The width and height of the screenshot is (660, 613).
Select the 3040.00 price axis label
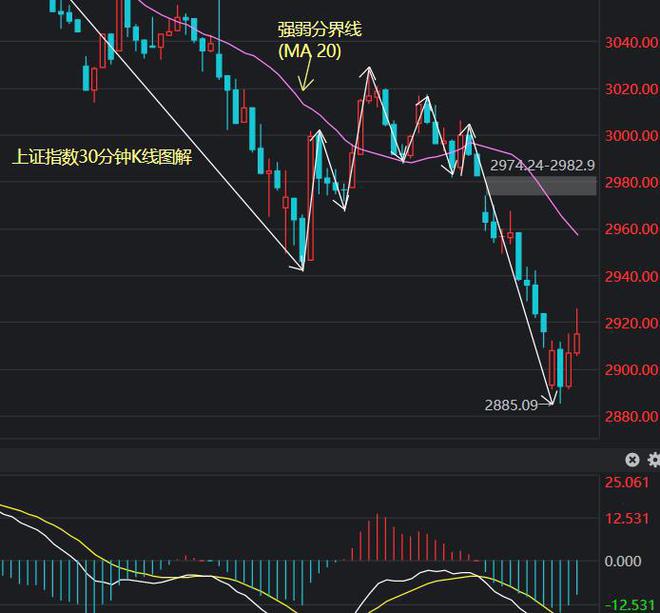(x=631, y=42)
